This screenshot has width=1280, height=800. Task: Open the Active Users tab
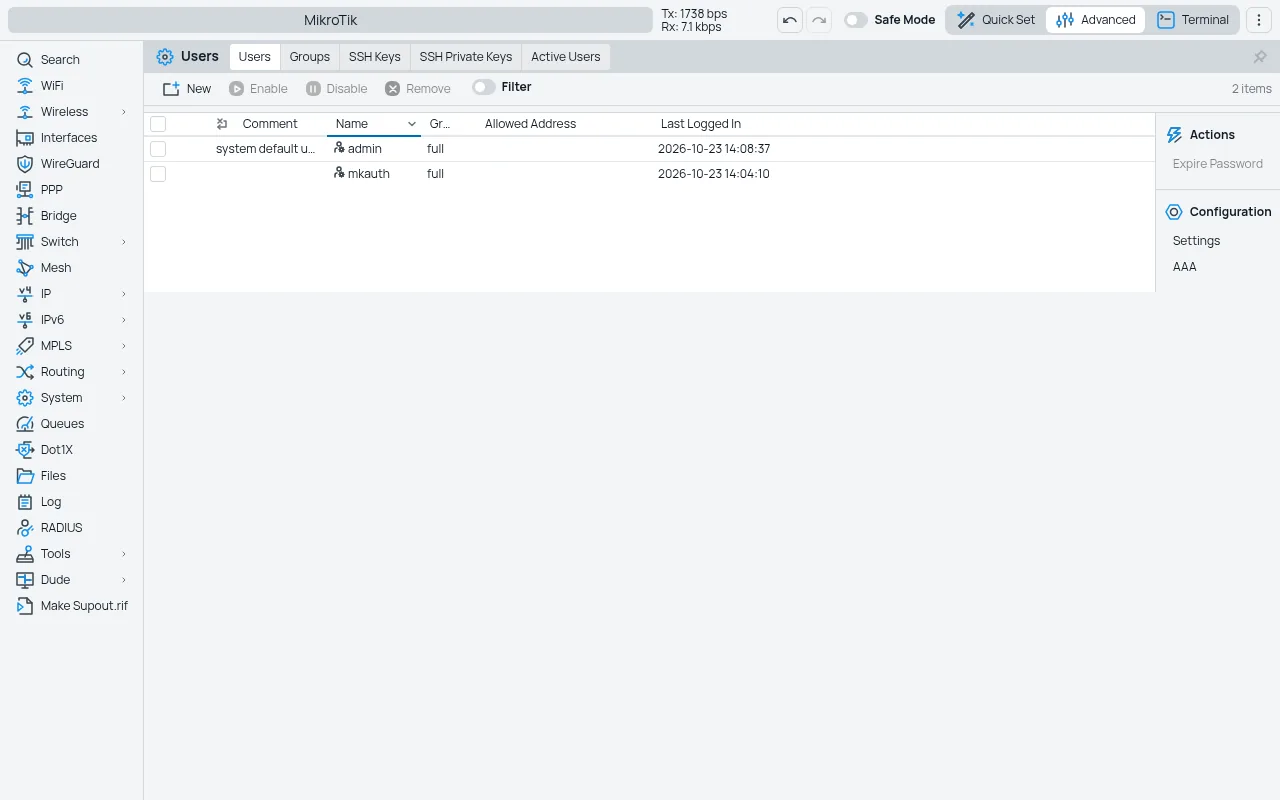point(566,57)
